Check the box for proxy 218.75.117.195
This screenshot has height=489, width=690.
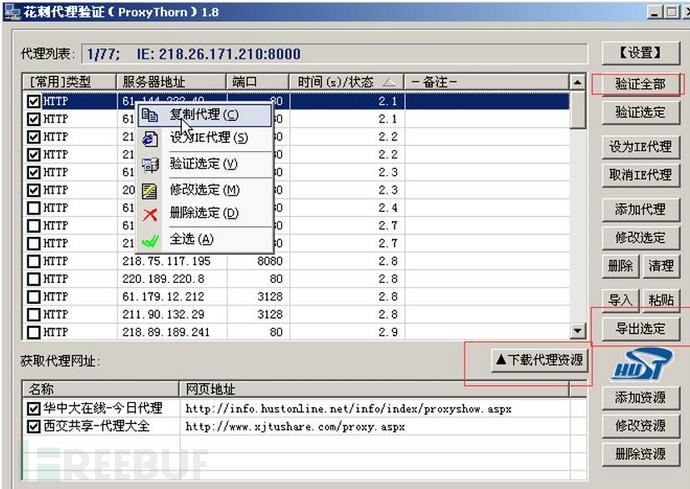pos(33,261)
